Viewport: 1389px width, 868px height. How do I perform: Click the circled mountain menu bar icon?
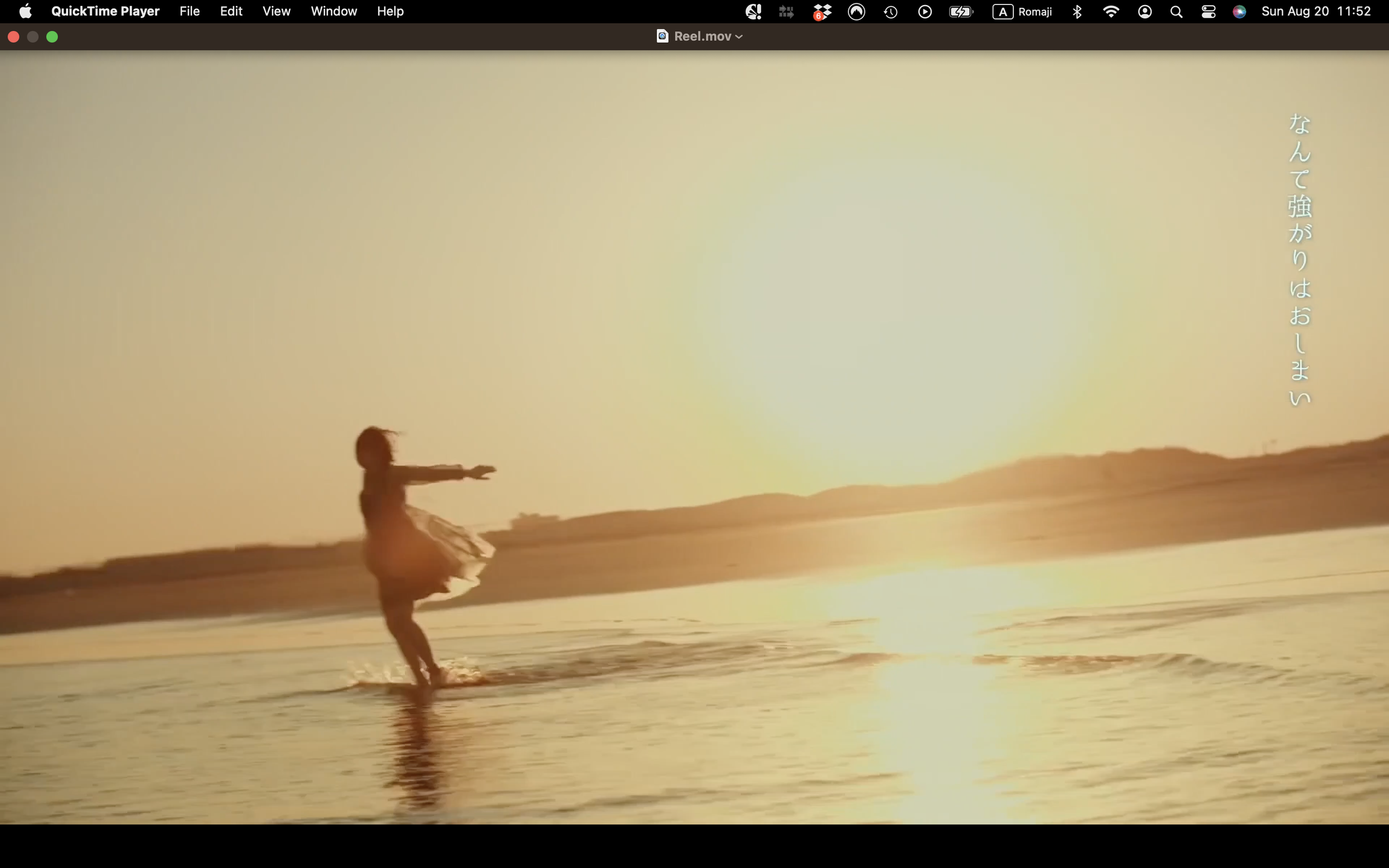tap(856, 12)
